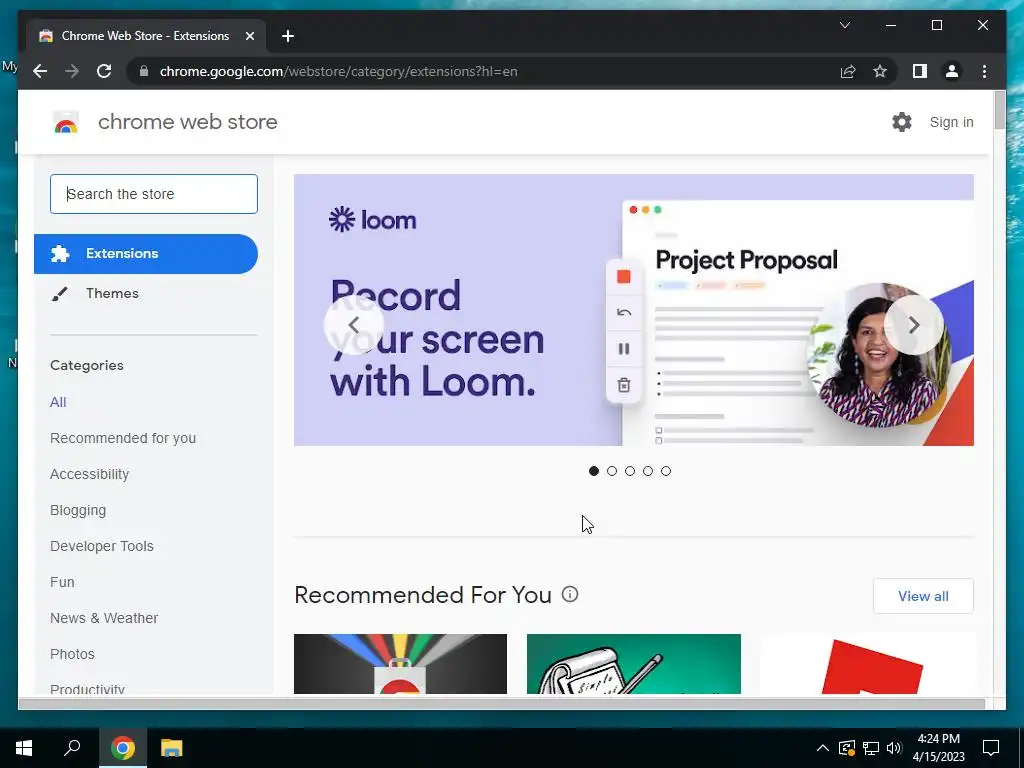Open the Chrome side panel icon
The width and height of the screenshot is (1024, 768).
tap(920, 71)
